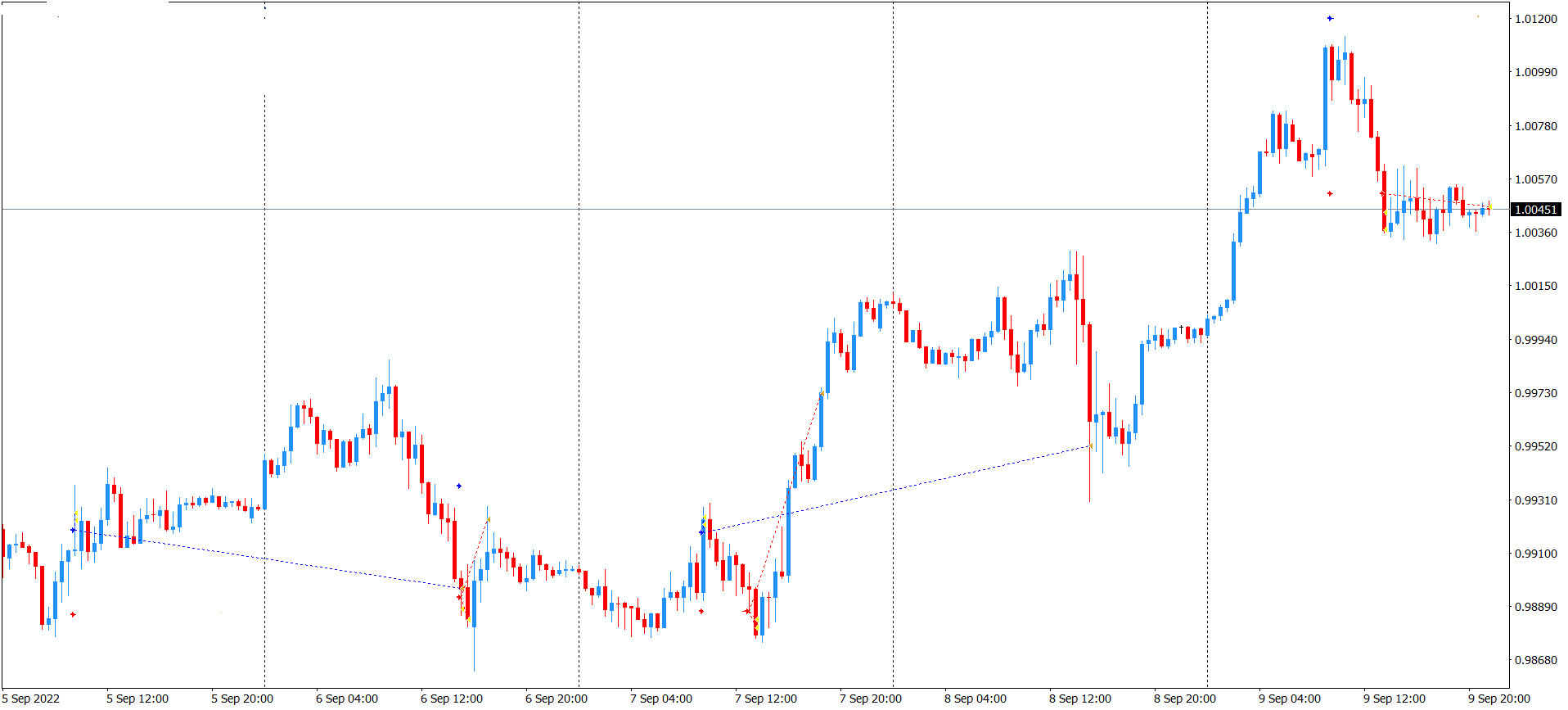
Task: Click the '5 Sep 12:00' time axis label
Action: pyautogui.click(x=137, y=699)
